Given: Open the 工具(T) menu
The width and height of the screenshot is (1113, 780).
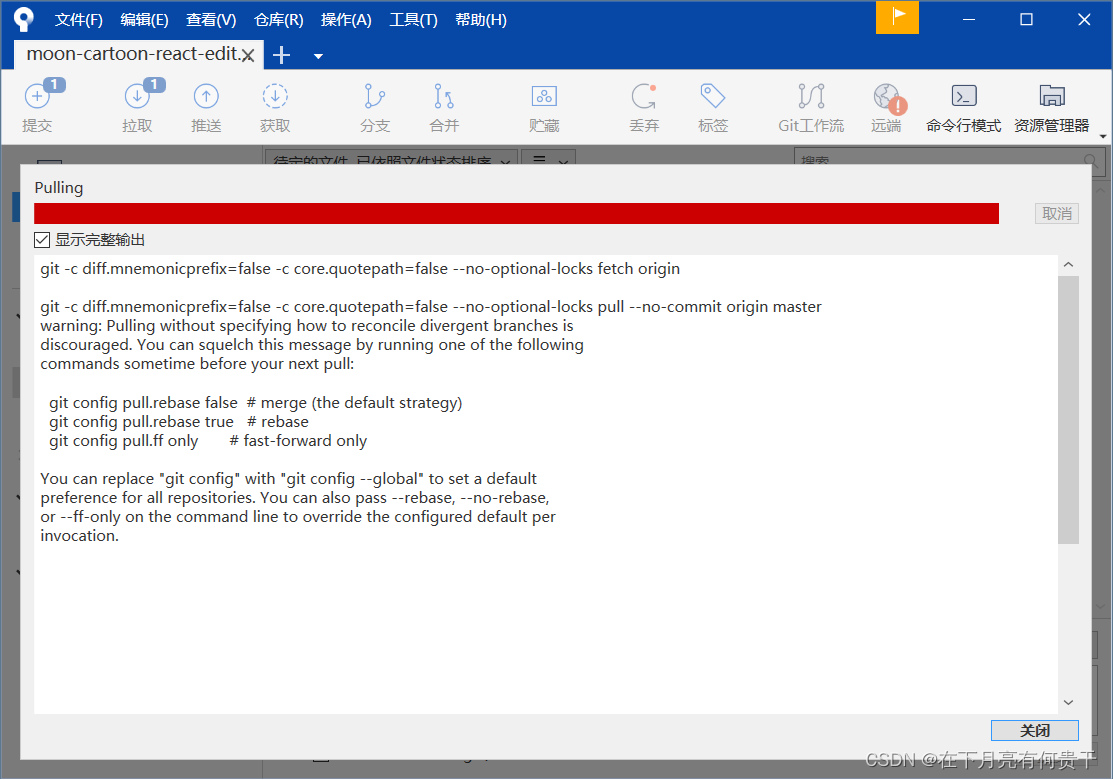Looking at the screenshot, I should pyautogui.click(x=413, y=20).
